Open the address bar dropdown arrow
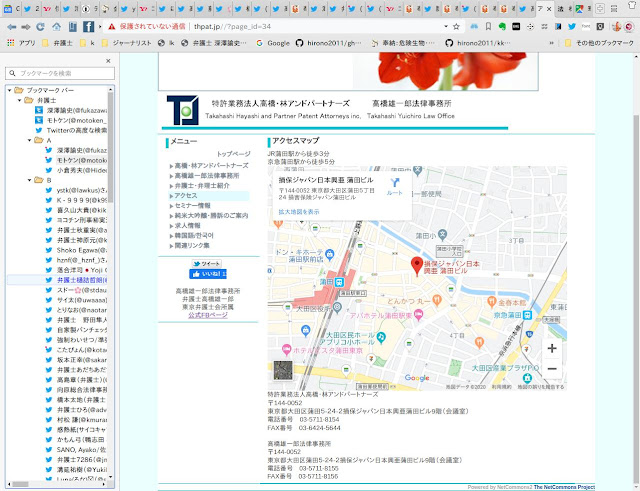 click(446, 27)
